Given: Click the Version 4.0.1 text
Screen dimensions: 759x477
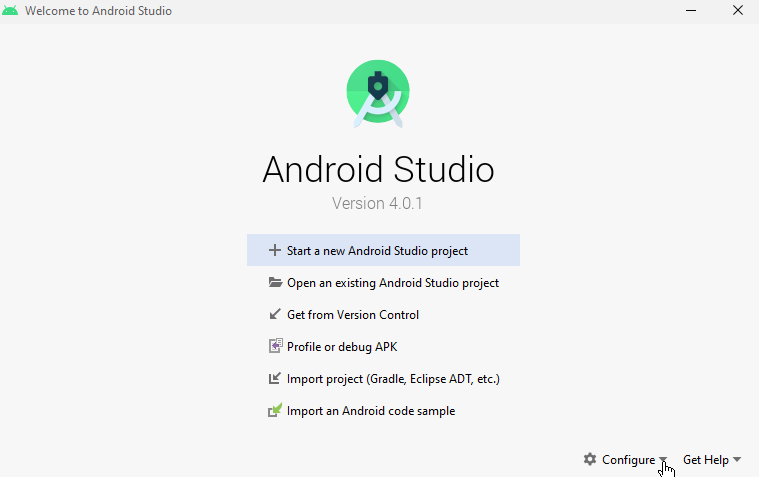Looking at the screenshot, I should (x=377, y=203).
